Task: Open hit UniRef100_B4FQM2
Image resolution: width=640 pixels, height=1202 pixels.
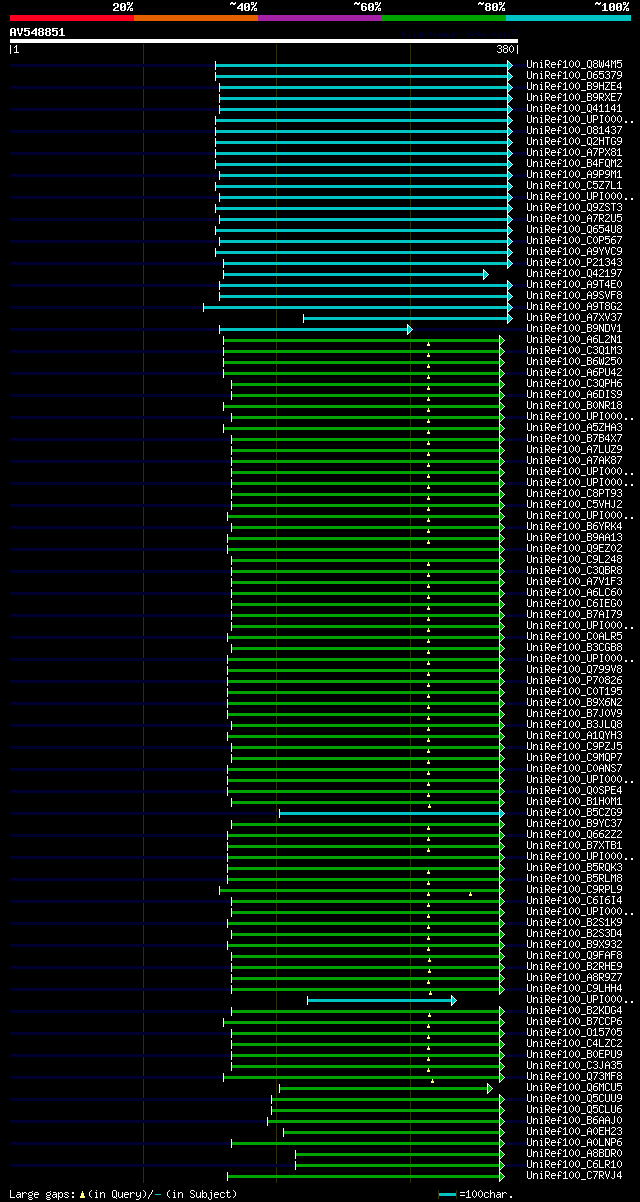Action: [x=575, y=163]
